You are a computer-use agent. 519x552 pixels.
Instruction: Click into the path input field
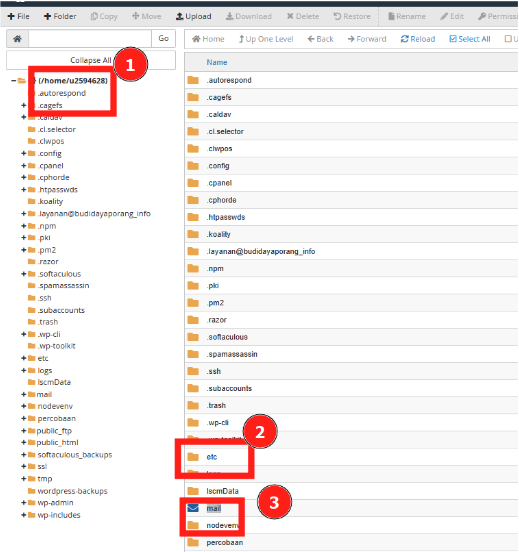point(90,39)
